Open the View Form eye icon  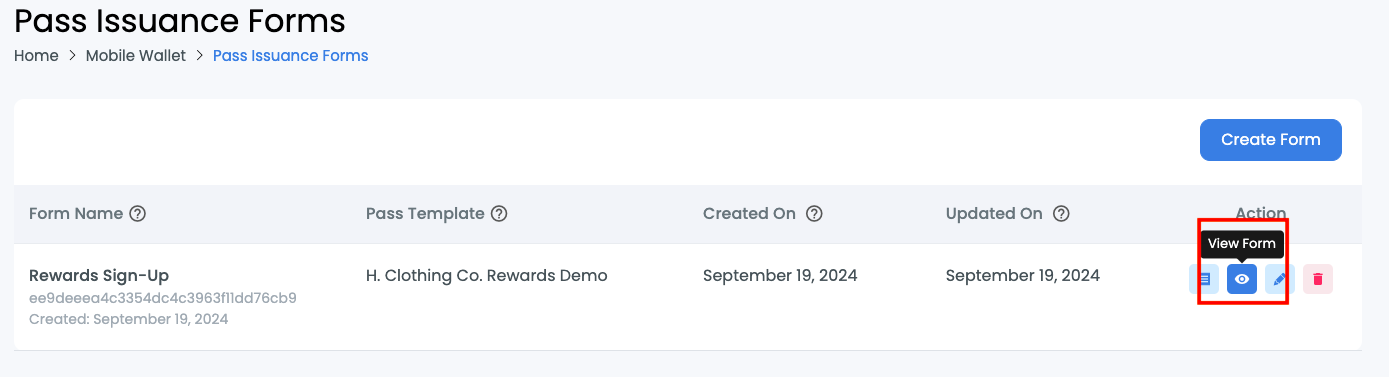coord(1242,279)
